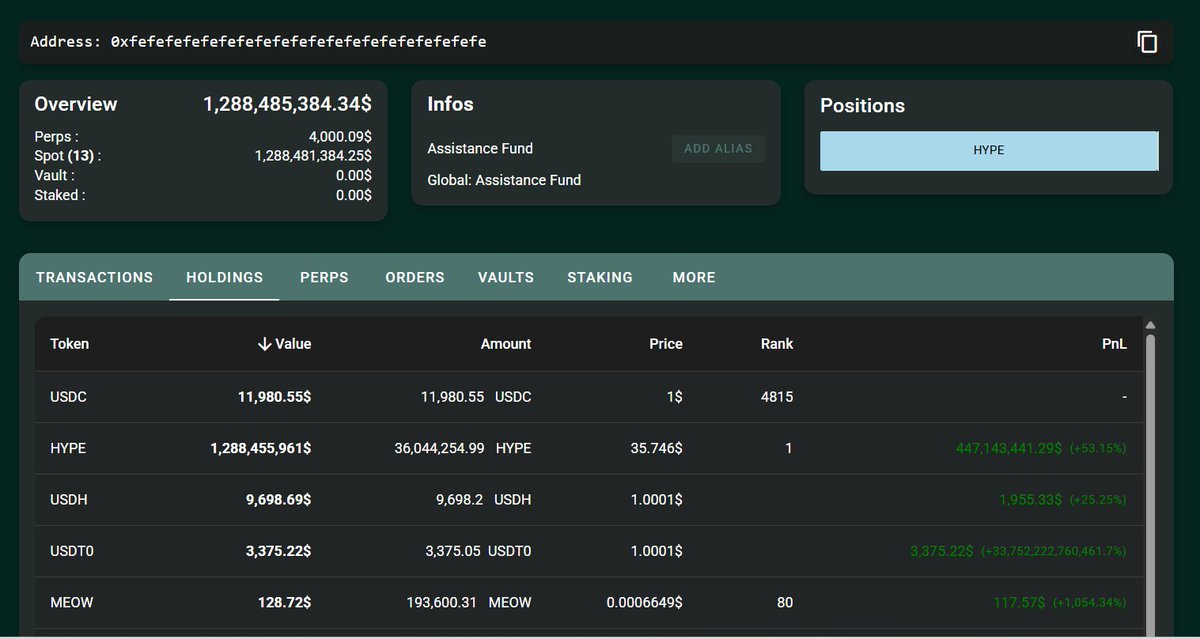Click the MEOW value 128.72$
This screenshot has height=639, width=1200.
(x=287, y=603)
